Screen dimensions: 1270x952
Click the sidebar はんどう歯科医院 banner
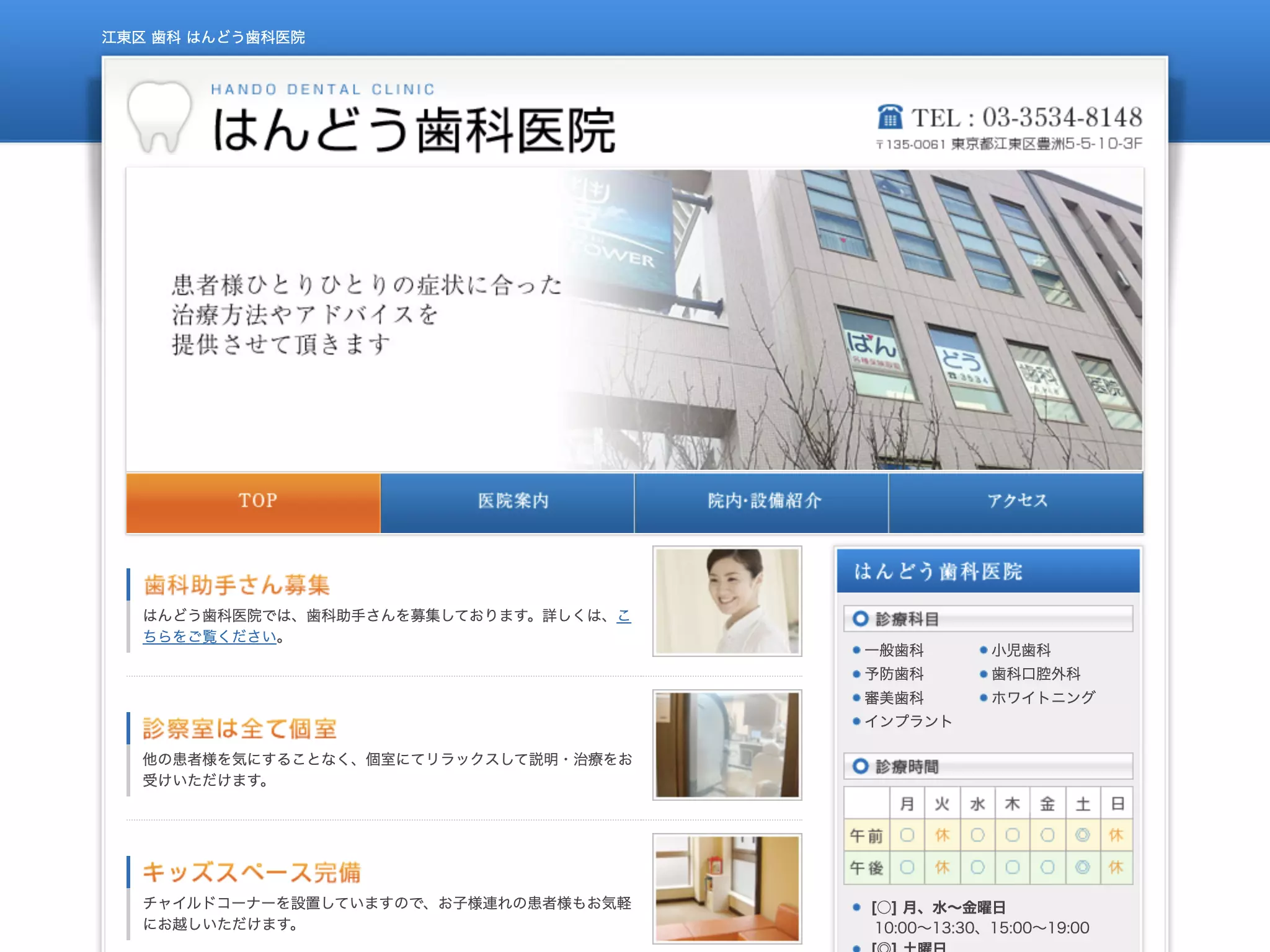(x=988, y=571)
